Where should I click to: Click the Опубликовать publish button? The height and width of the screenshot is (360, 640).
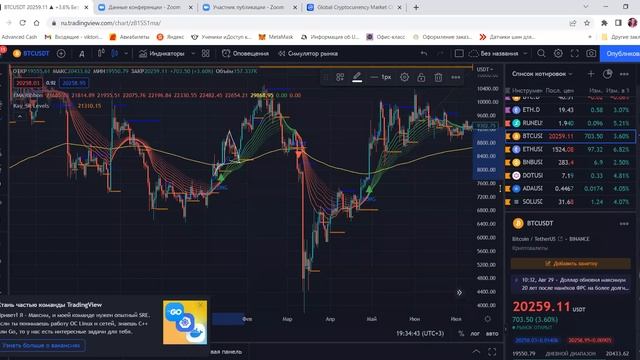point(620,53)
